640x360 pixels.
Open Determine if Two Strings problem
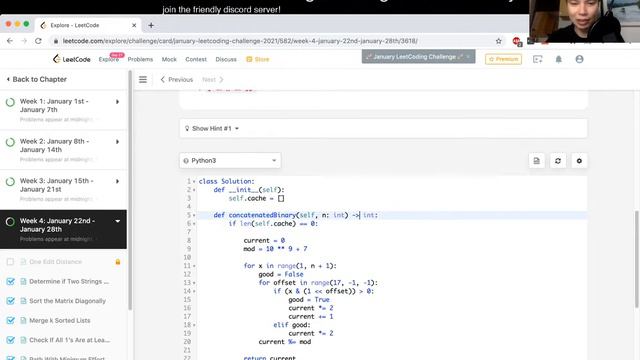coord(69,281)
